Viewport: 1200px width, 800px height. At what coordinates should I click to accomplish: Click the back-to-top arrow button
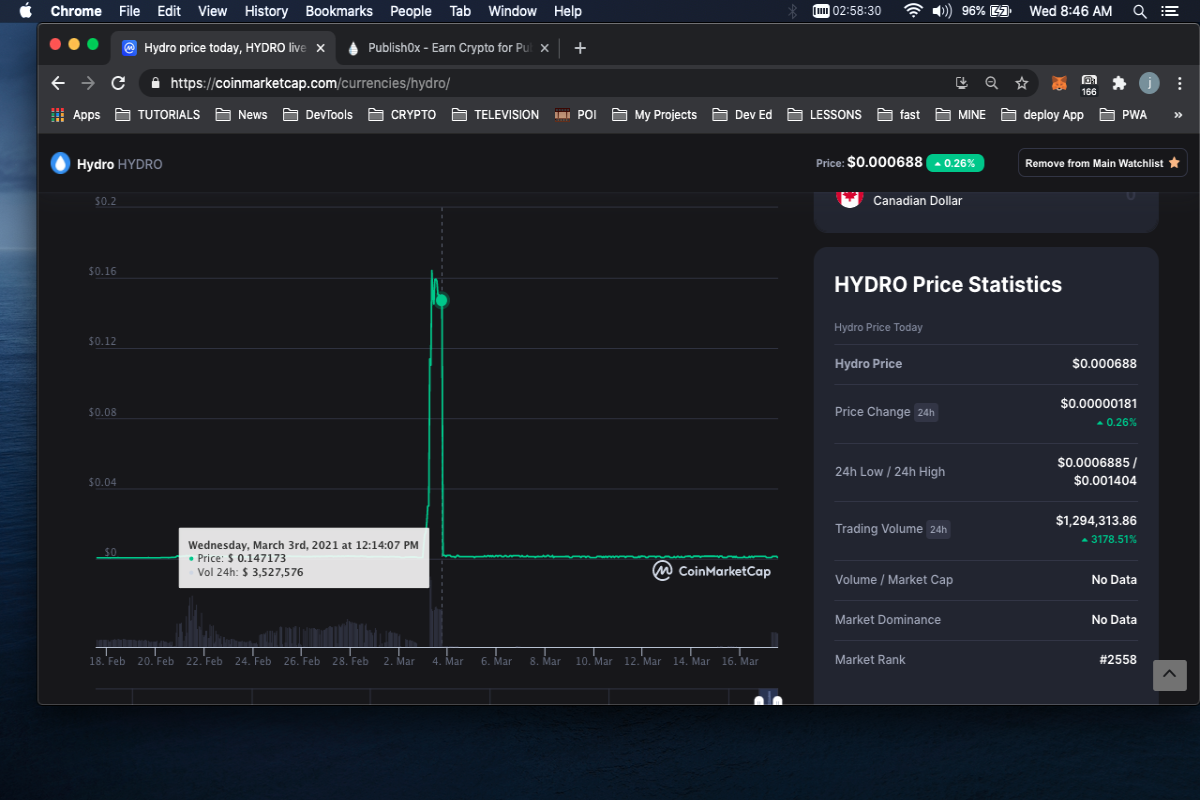coord(1170,675)
